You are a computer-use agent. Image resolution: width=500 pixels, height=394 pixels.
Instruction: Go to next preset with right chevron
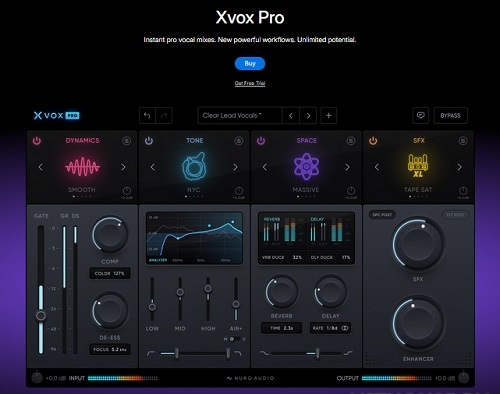pos(308,116)
